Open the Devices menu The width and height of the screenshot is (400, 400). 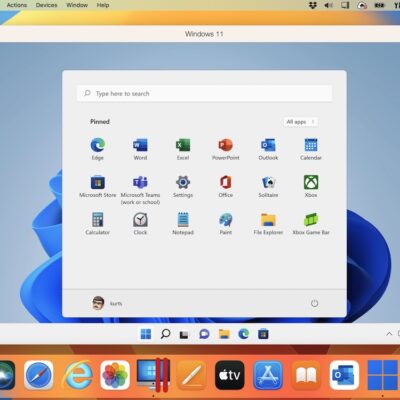[46, 5]
